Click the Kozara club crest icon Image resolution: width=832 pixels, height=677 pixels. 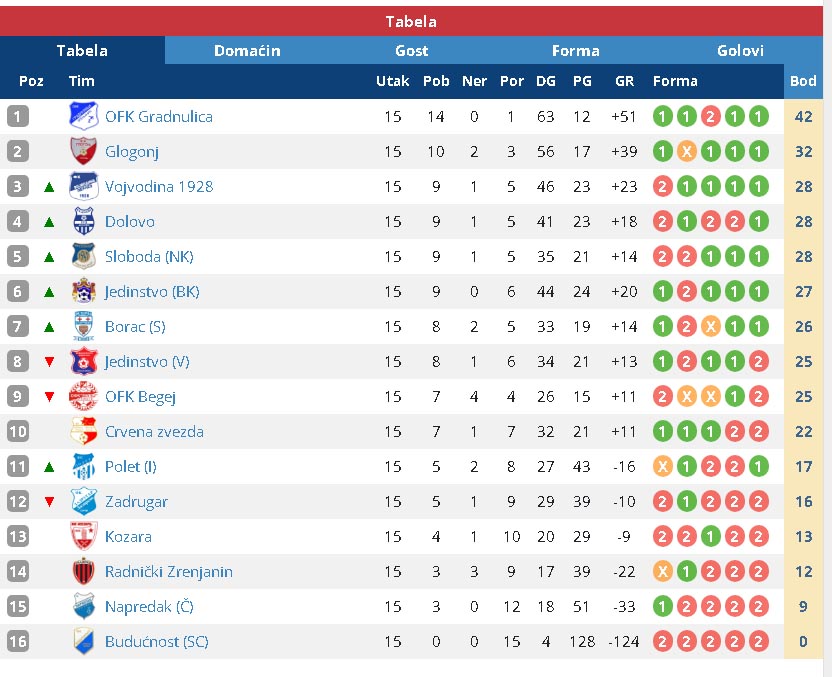pyautogui.click(x=84, y=536)
